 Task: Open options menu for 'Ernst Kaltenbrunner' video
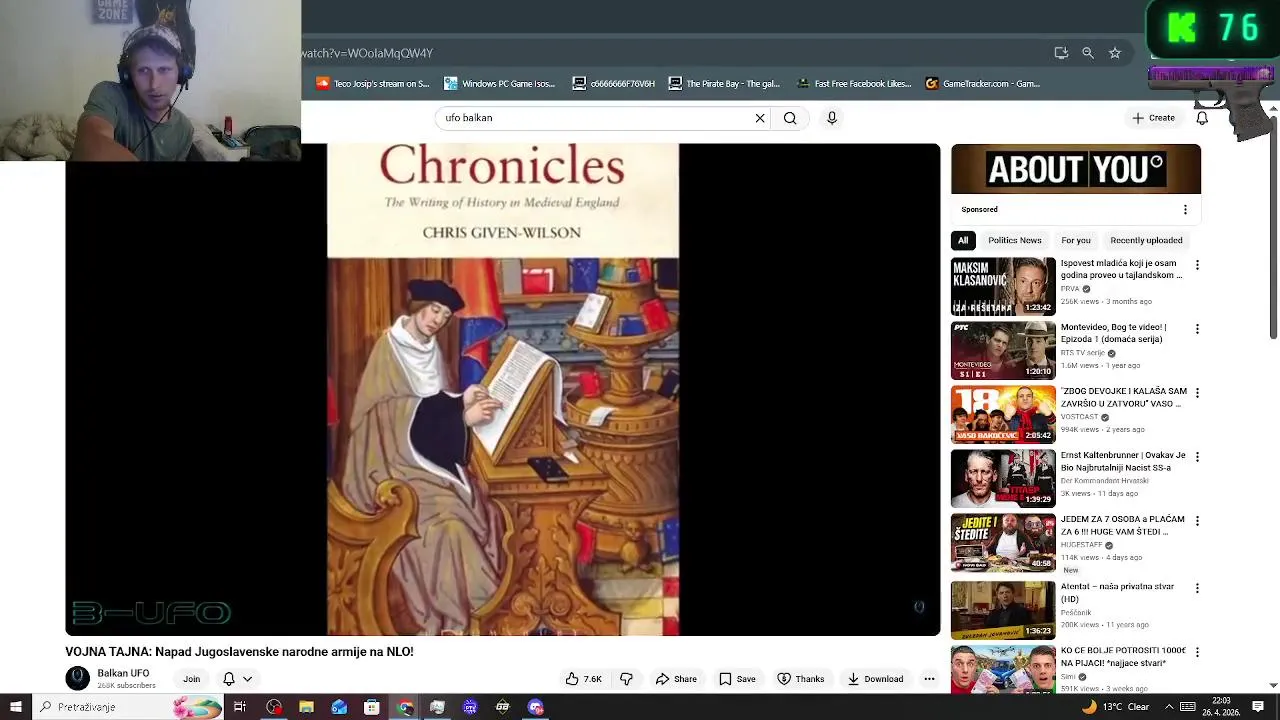point(1197,457)
